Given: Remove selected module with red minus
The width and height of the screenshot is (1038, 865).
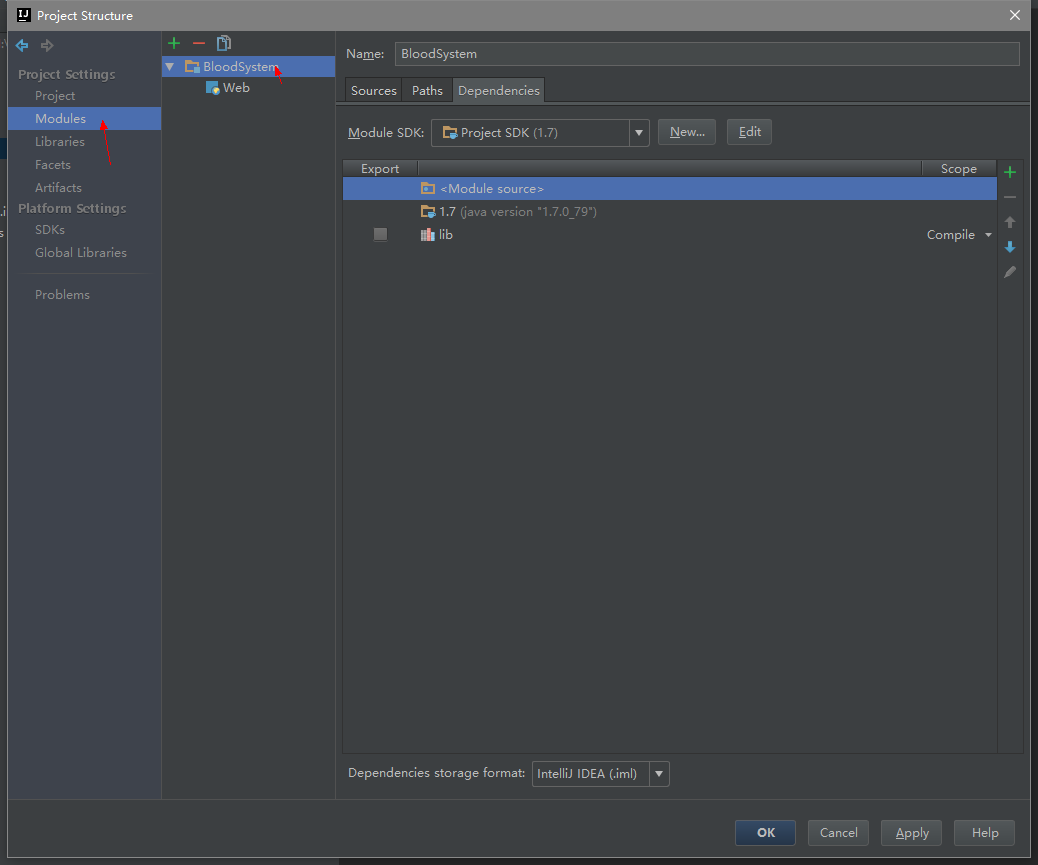Looking at the screenshot, I should [199, 43].
